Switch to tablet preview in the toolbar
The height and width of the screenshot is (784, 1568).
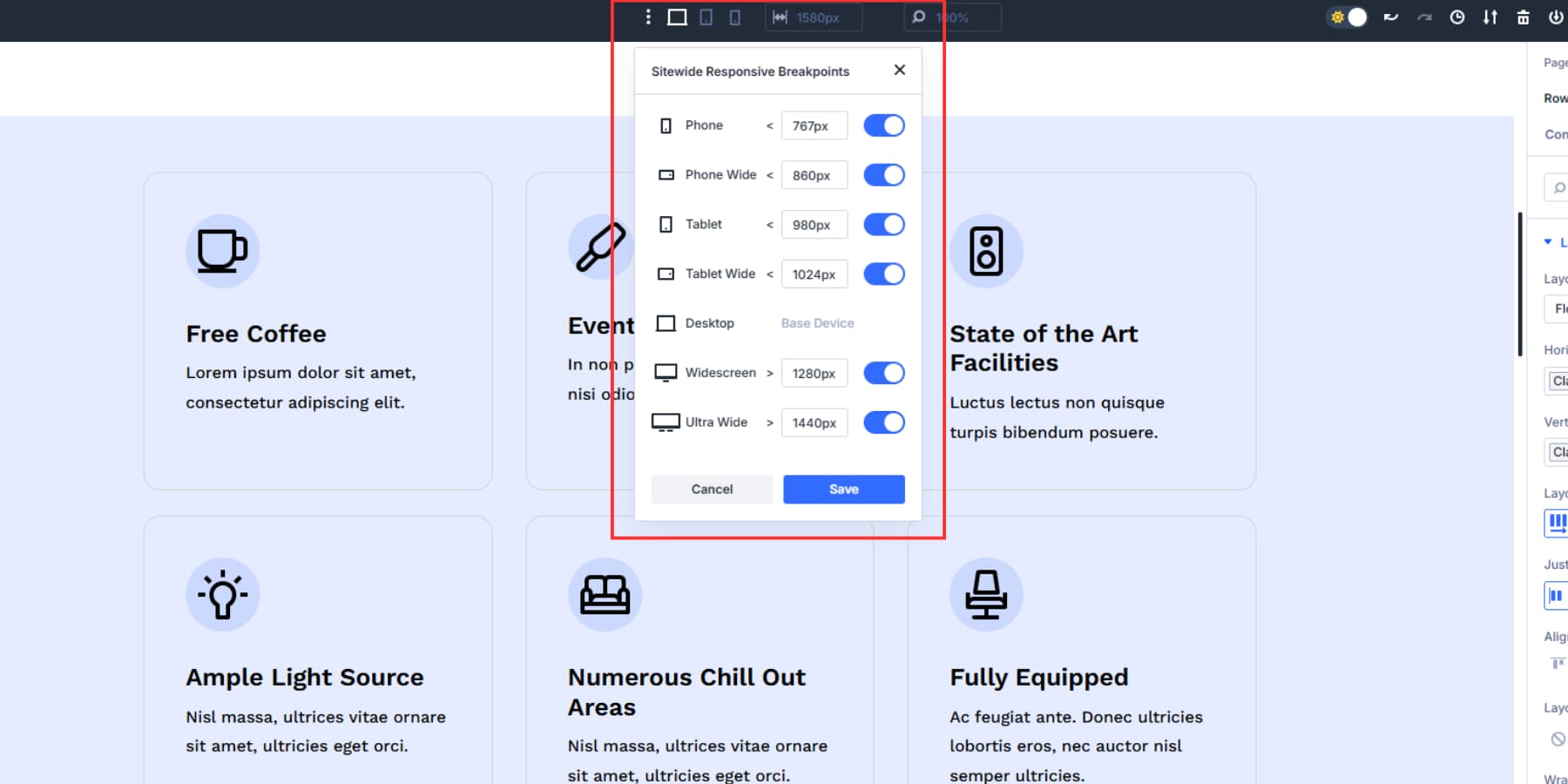706,17
